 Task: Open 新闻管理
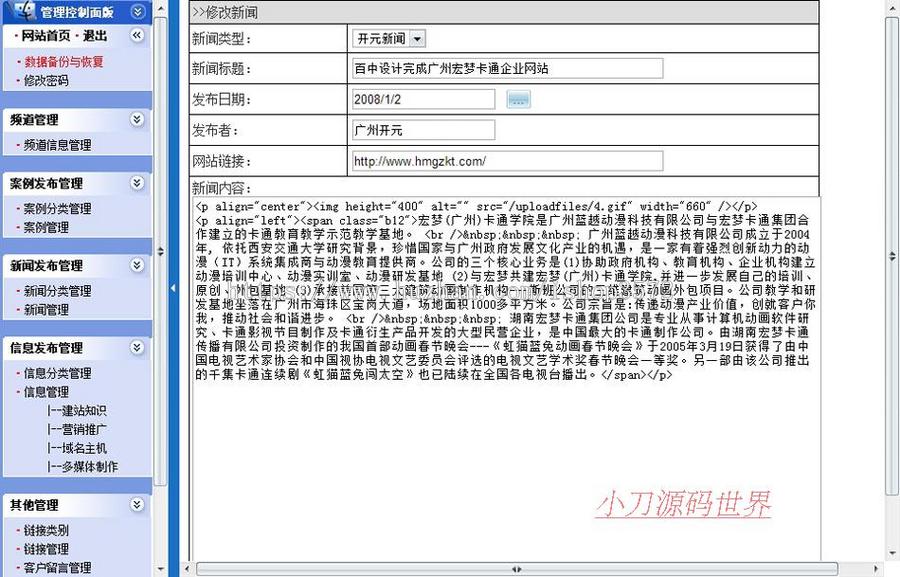coord(46,310)
